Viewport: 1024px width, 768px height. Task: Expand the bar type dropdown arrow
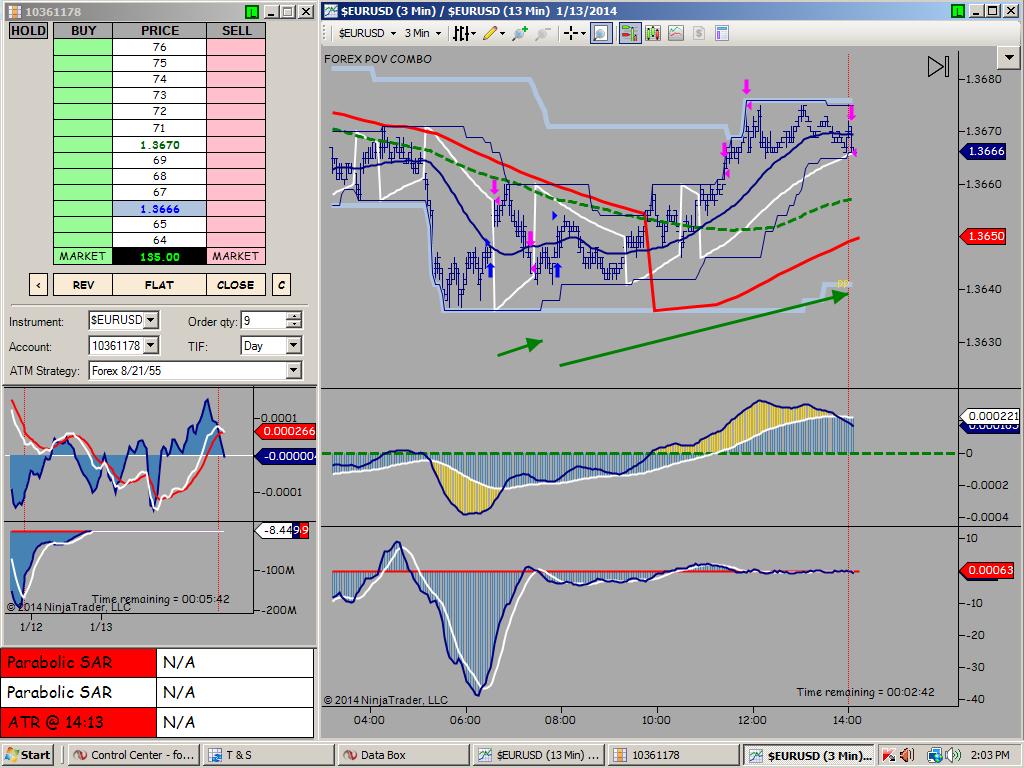coord(473,33)
